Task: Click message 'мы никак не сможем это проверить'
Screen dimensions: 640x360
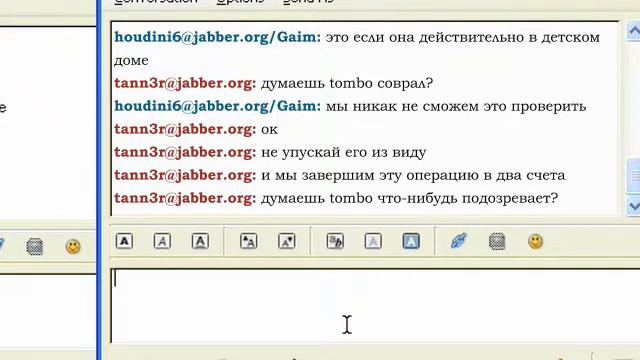Action: 456,107
